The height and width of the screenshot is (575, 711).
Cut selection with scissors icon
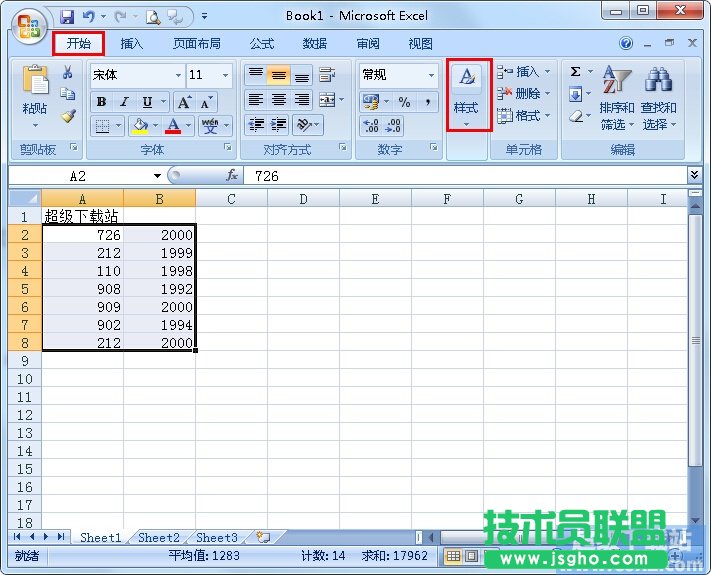[68, 72]
